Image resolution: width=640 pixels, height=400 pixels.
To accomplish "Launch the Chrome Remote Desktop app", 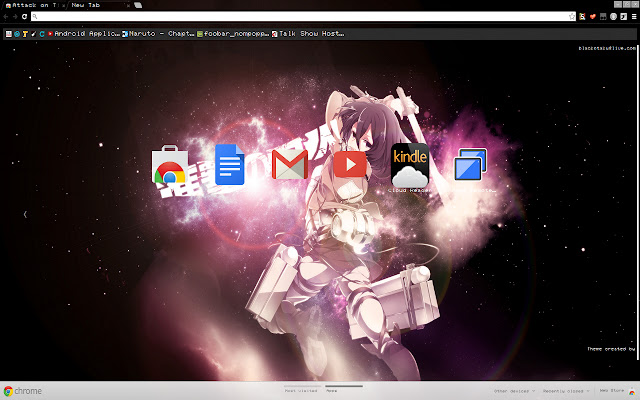I will click(x=470, y=165).
